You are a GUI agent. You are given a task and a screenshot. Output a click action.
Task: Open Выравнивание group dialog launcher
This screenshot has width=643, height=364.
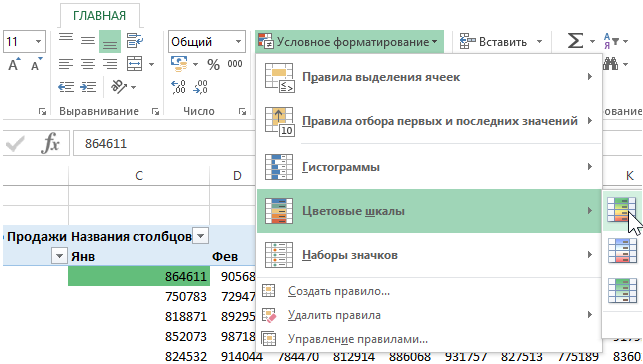[x=155, y=111]
